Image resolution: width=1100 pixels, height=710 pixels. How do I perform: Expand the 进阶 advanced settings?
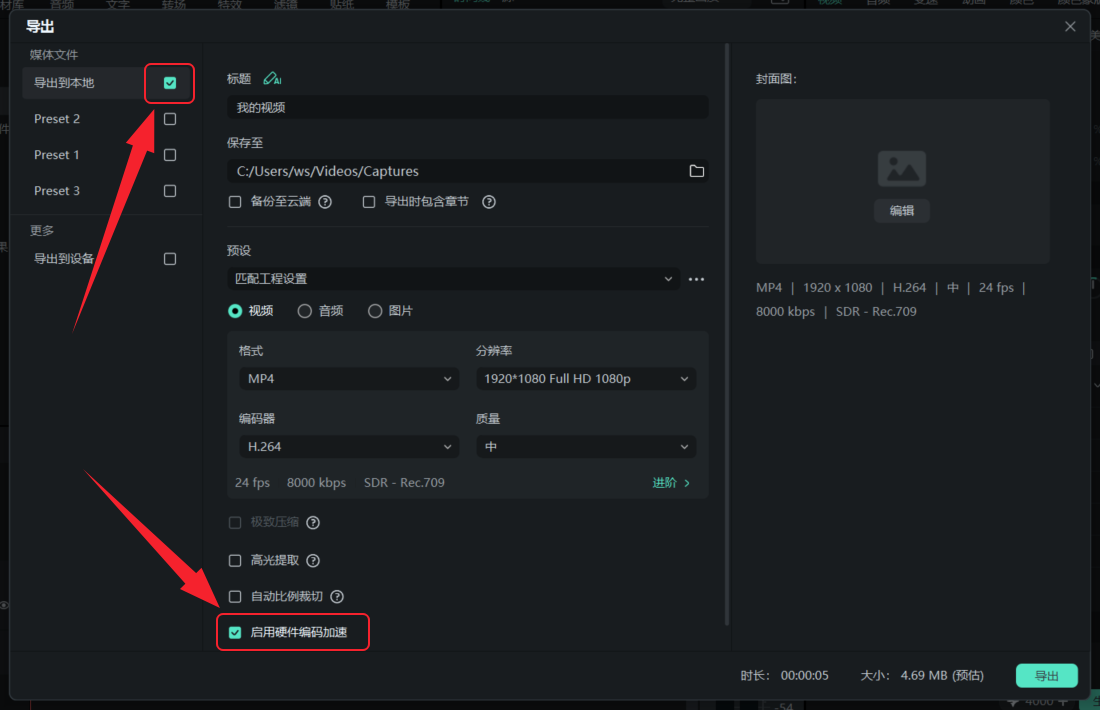tap(671, 483)
